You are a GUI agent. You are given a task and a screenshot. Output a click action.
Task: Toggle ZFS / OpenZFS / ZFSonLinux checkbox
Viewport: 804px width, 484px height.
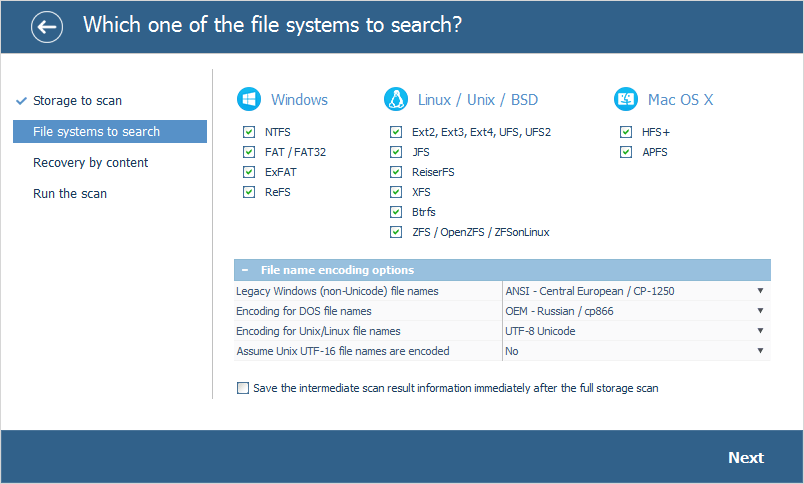396,232
